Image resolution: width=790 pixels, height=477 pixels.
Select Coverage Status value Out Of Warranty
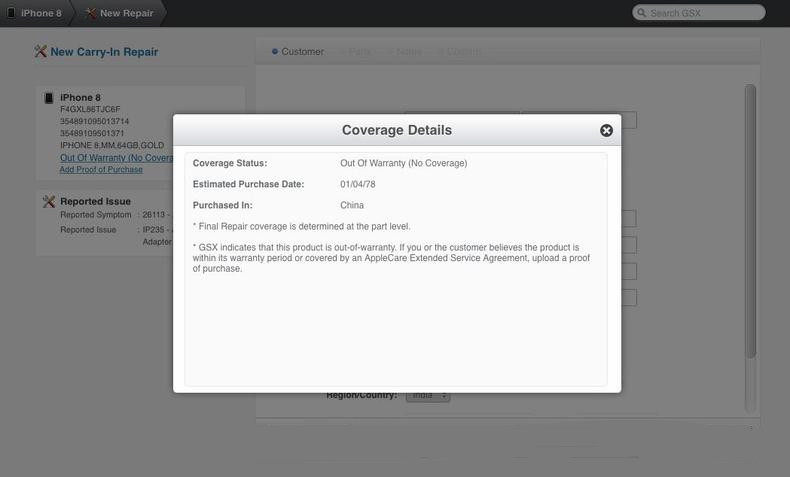click(x=404, y=163)
